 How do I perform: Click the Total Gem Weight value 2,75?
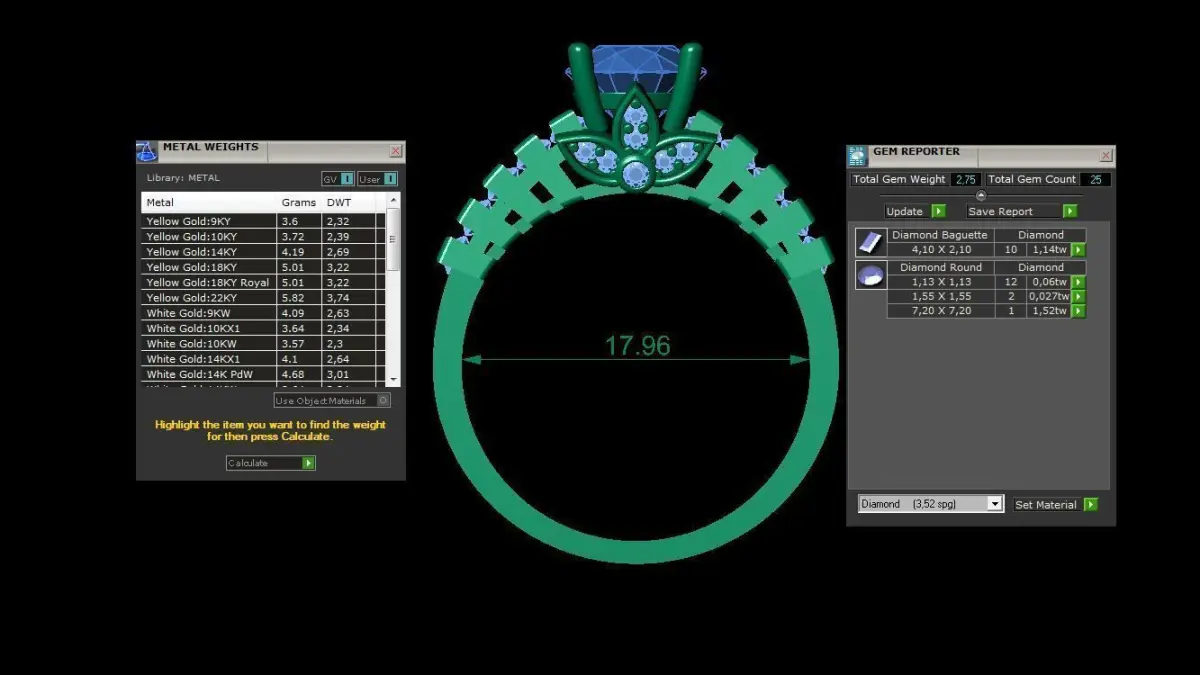(x=965, y=179)
